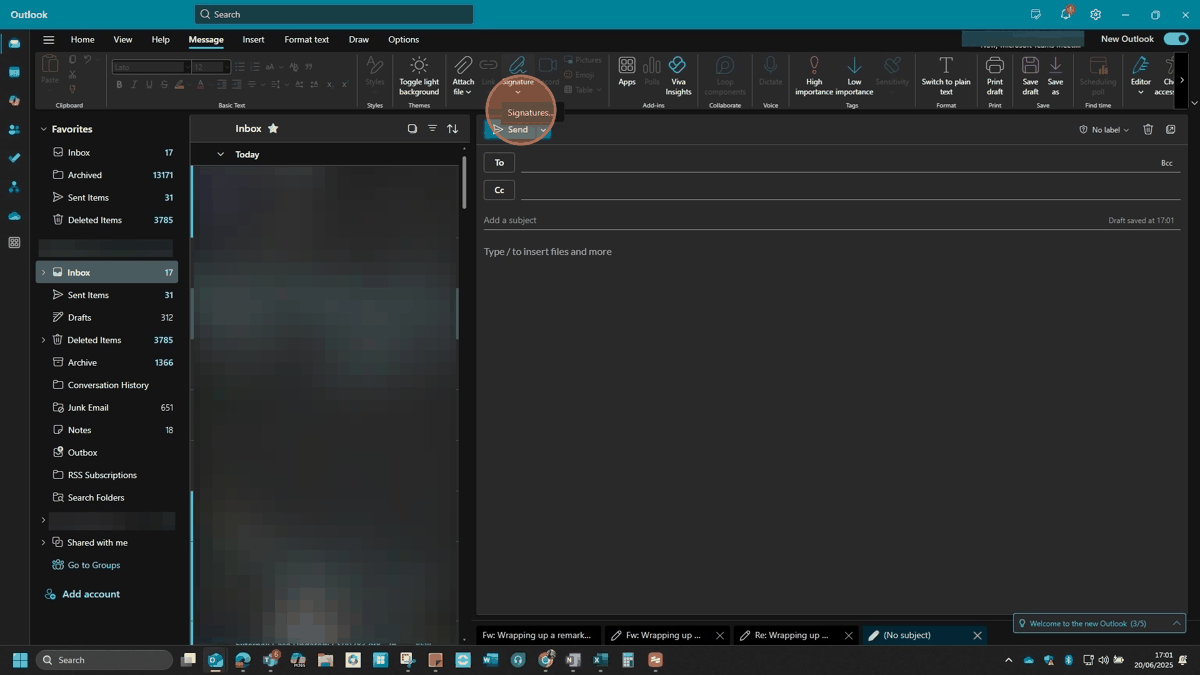The height and width of the screenshot is (675, 1200).
Task: Open Viva Insights
Action: (678, 76)
